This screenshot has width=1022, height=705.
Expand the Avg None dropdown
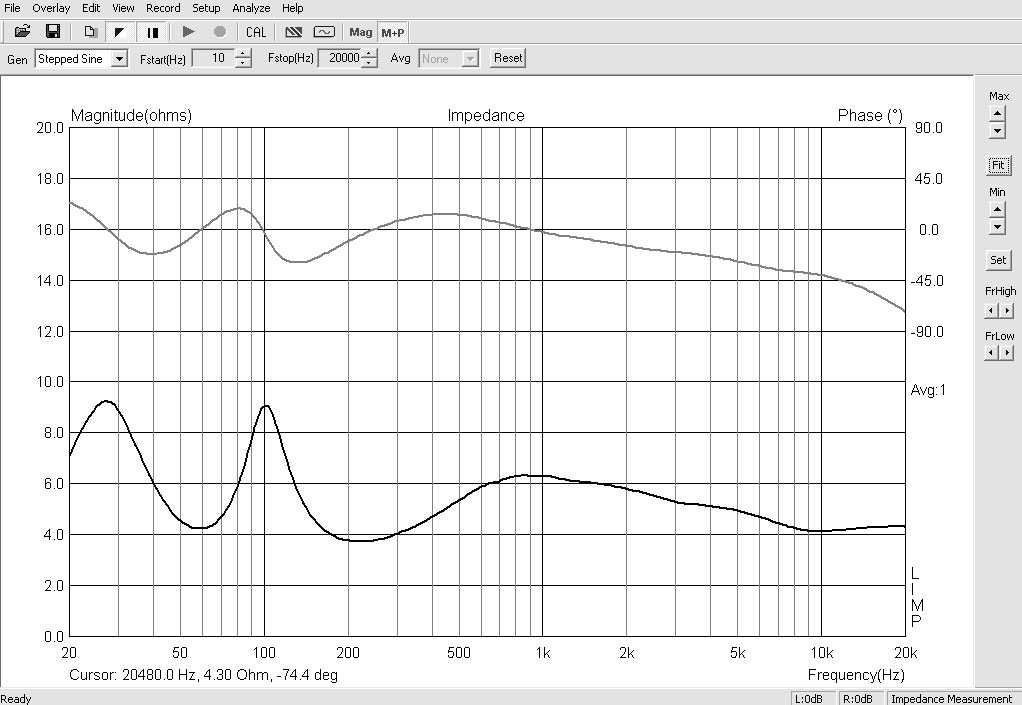tap(470, 59)
